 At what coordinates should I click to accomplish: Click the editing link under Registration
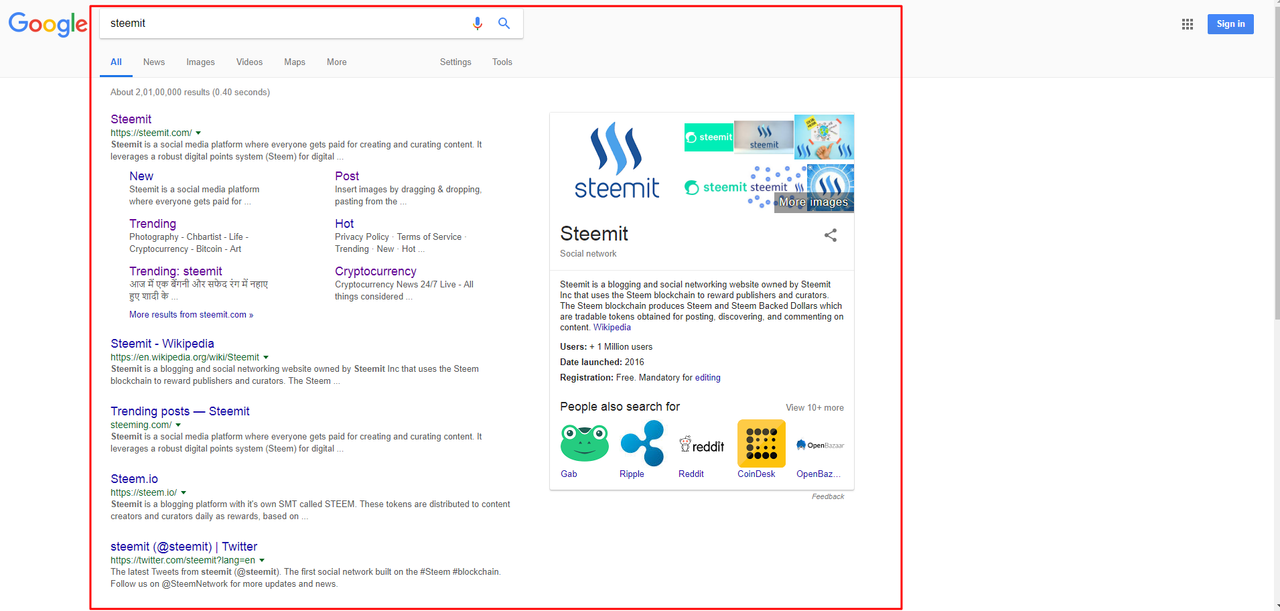point(708,378)
